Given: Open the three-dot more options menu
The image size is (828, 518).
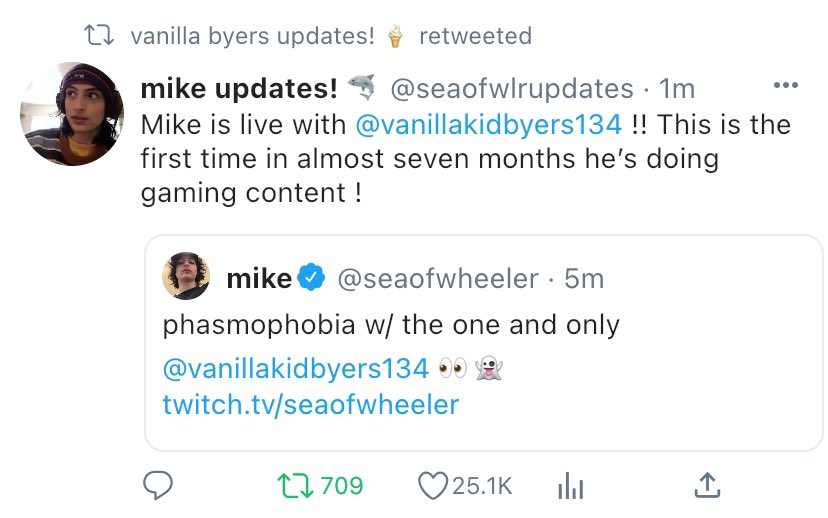Looking at the screenshot, I should pos(786,85).
